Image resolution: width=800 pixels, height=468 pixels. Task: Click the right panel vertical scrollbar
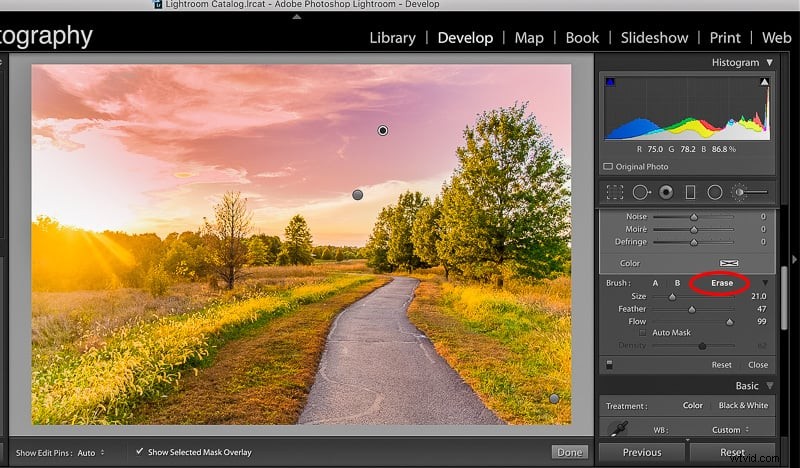click(784, 297)
